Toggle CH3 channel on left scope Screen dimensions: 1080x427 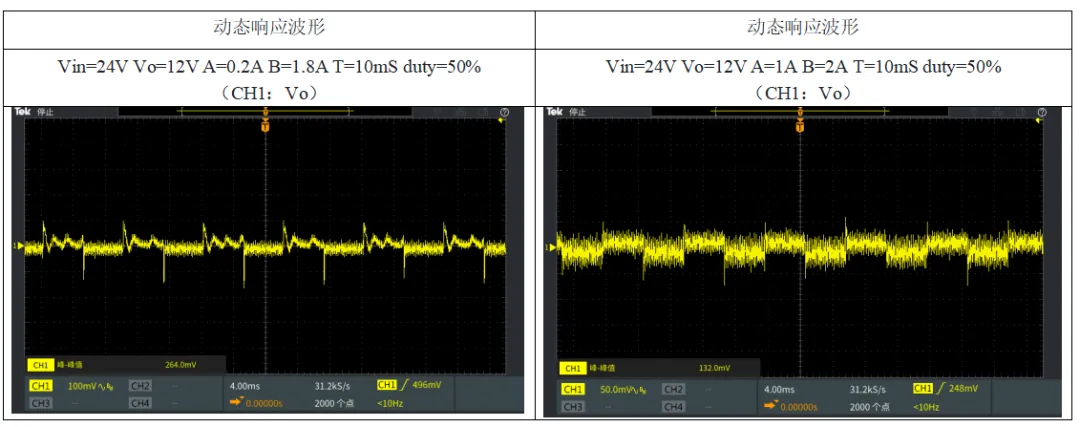tap(41, 403)
